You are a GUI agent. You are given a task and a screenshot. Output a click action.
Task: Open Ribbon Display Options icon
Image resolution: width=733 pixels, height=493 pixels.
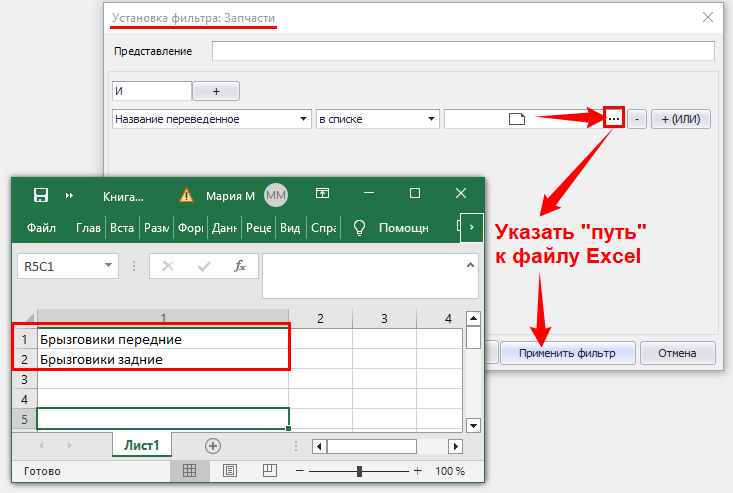322,195
